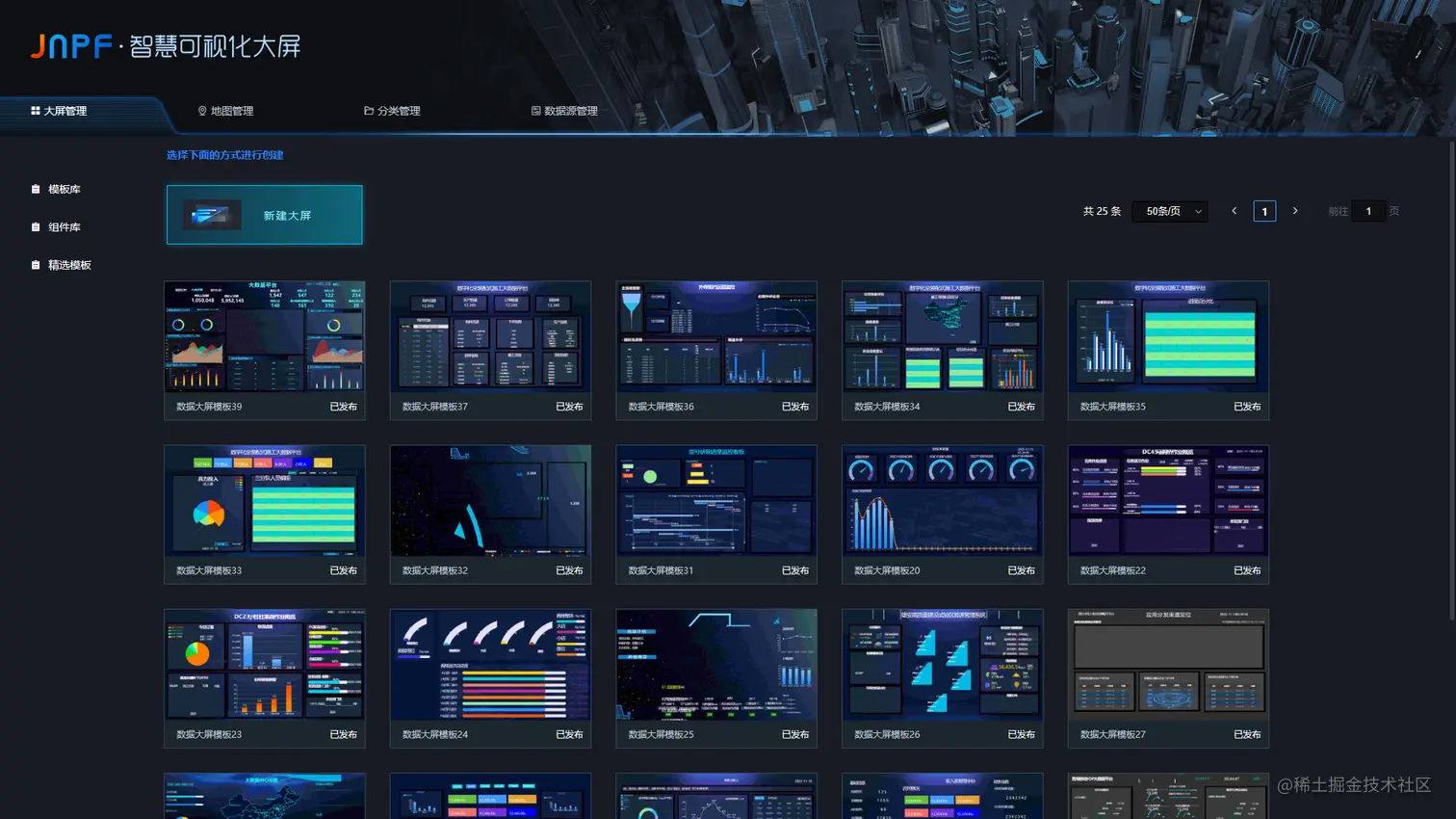Image resolution: width=1456 pixels, height=819 pixels.
Task: Open thumbnail of 数据大屏模板20
Action: [943, 500]
